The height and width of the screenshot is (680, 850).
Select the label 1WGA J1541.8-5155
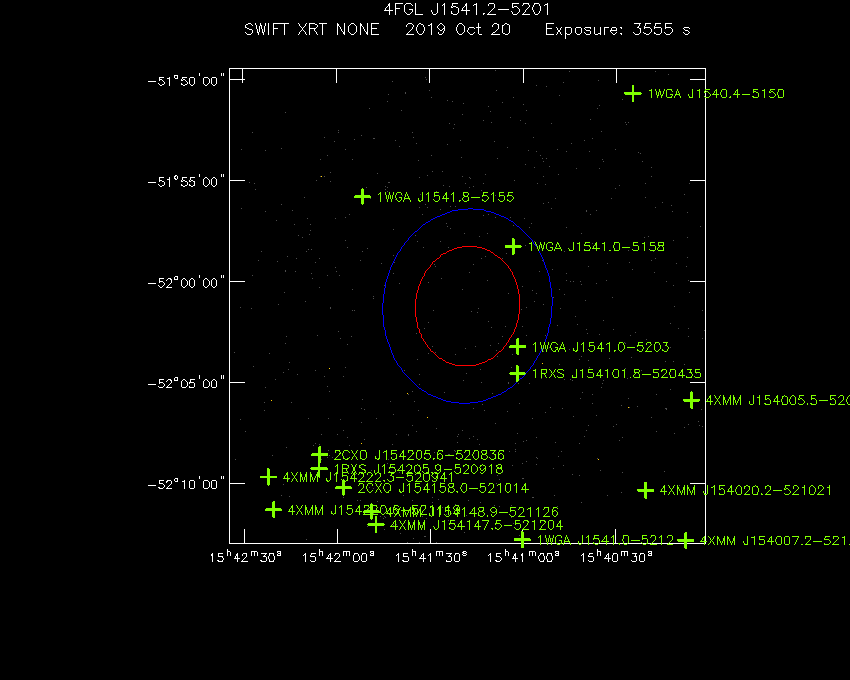[446, 197]
